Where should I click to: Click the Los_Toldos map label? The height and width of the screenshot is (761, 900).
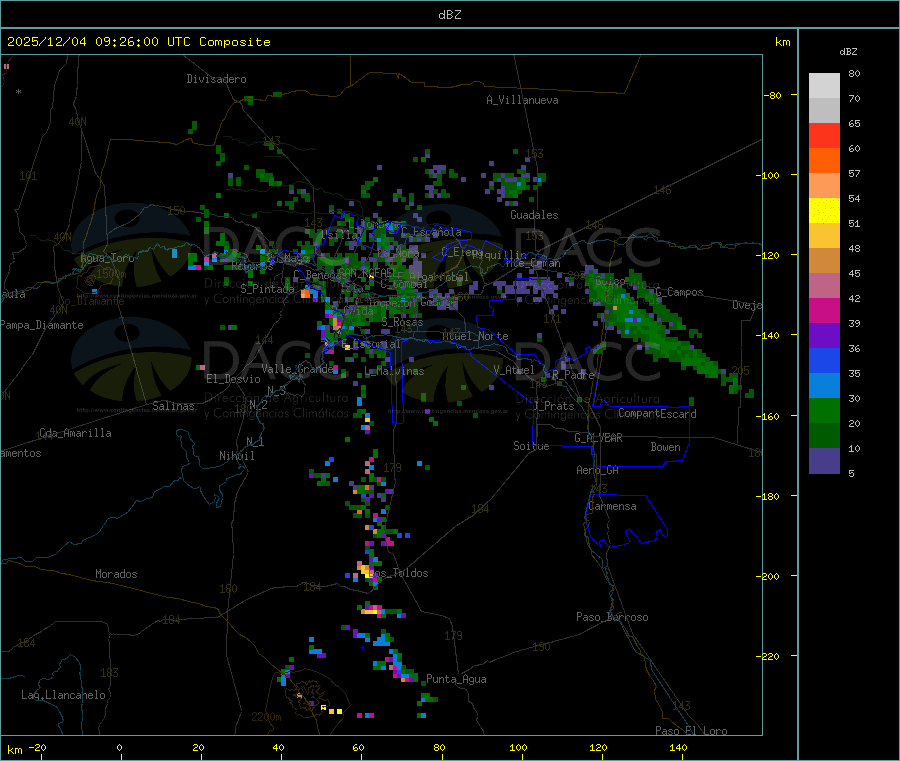(x=399, y=573)
